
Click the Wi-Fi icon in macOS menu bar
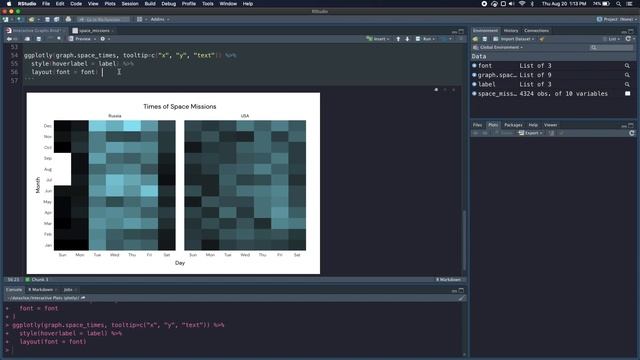click(x=522, y=4)
